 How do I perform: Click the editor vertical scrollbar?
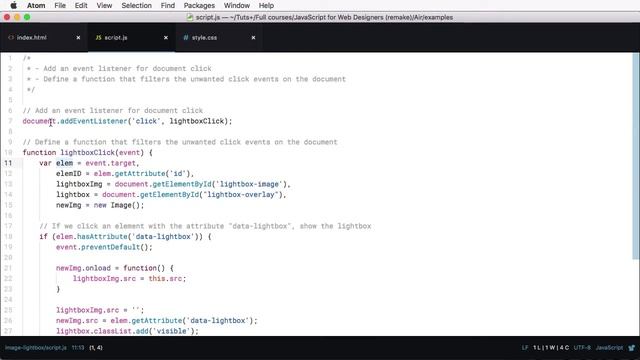(x=636, y=156)
